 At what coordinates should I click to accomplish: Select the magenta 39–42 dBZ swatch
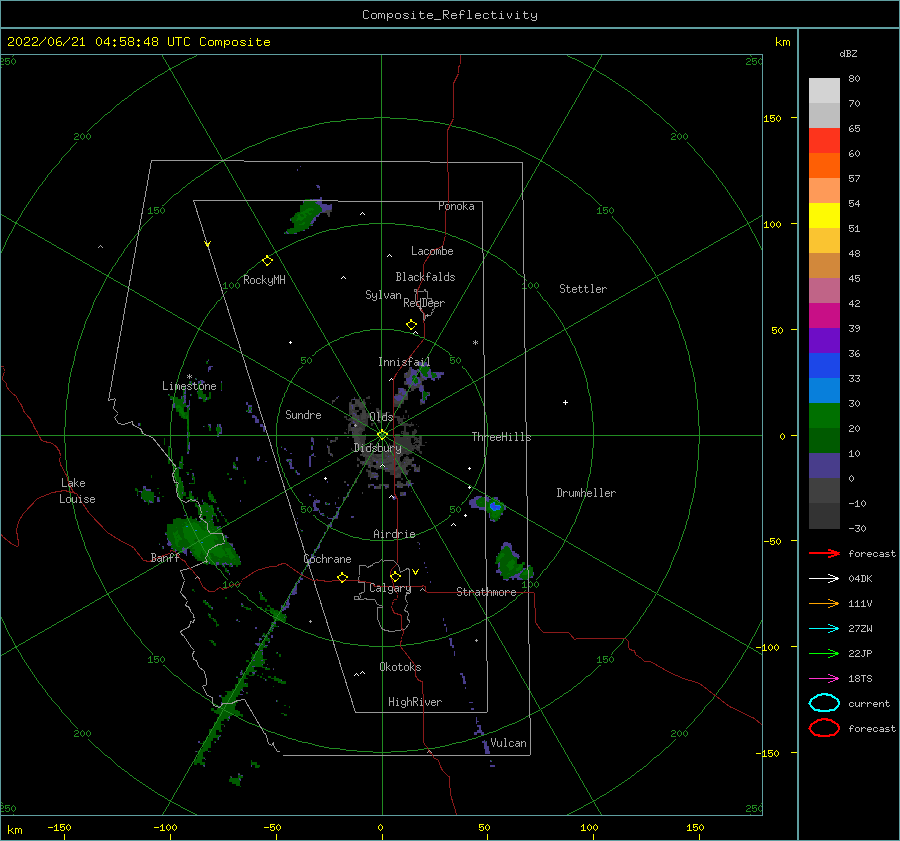pyautogui.click(x=824, y=316)
